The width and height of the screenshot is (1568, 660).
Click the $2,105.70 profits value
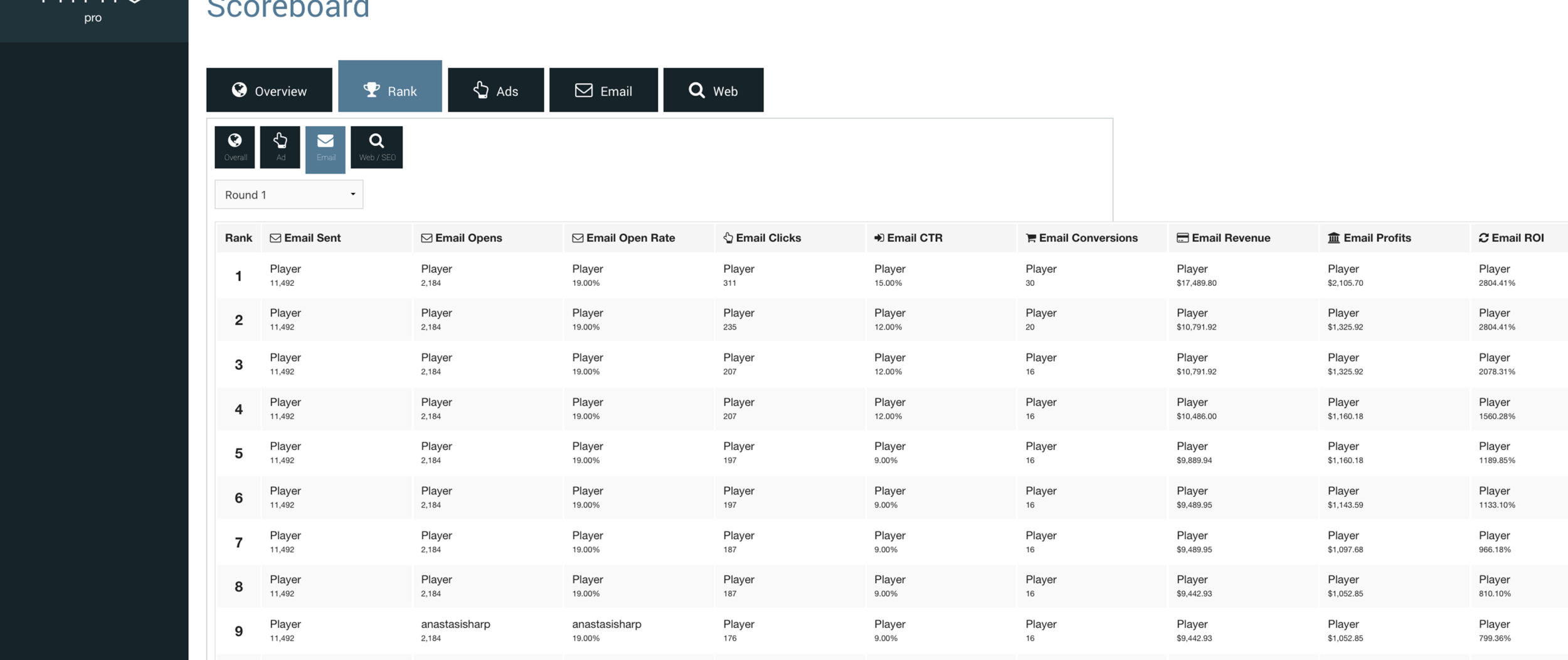pyautogui.click(x=1345, y=283)
